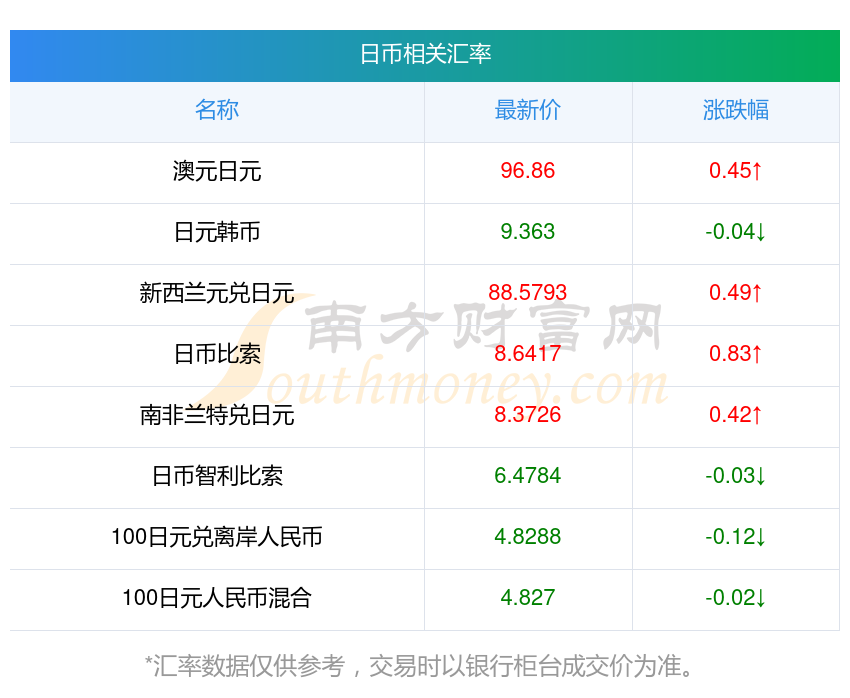
Task: Click the price 8.6417
Action: click(x=527, y=353)
